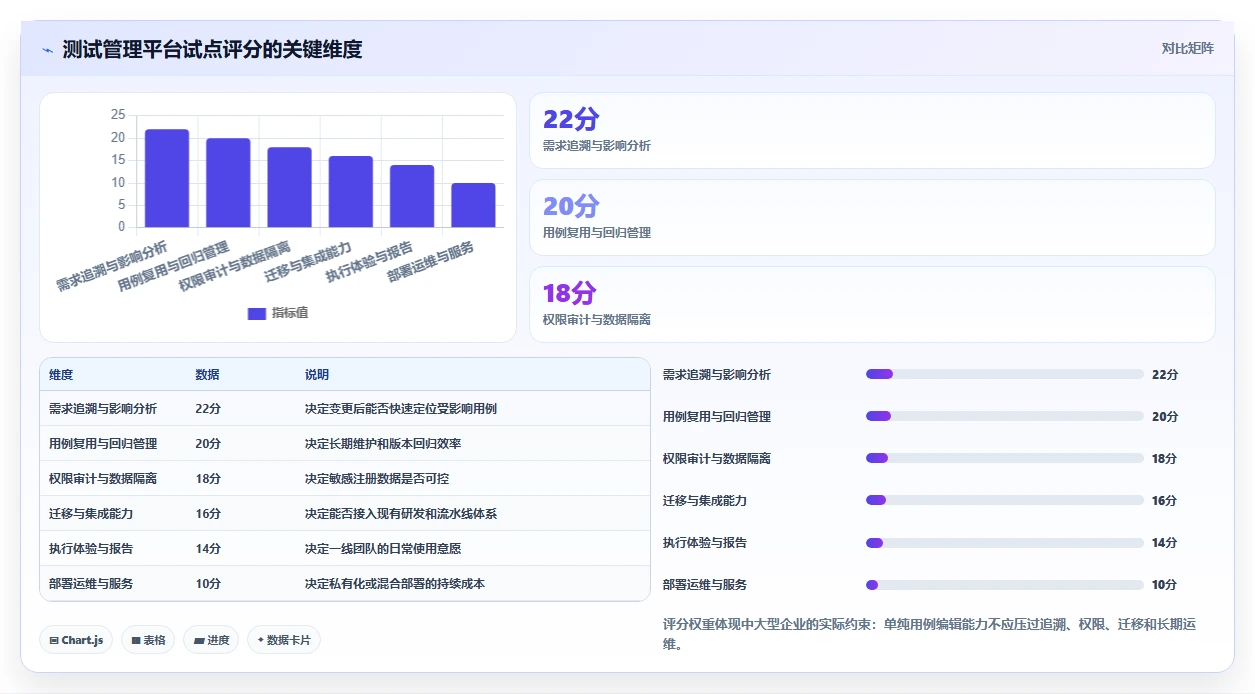Click the 16分 table cell
This screenshot has height=694, width=1255.
209,514
